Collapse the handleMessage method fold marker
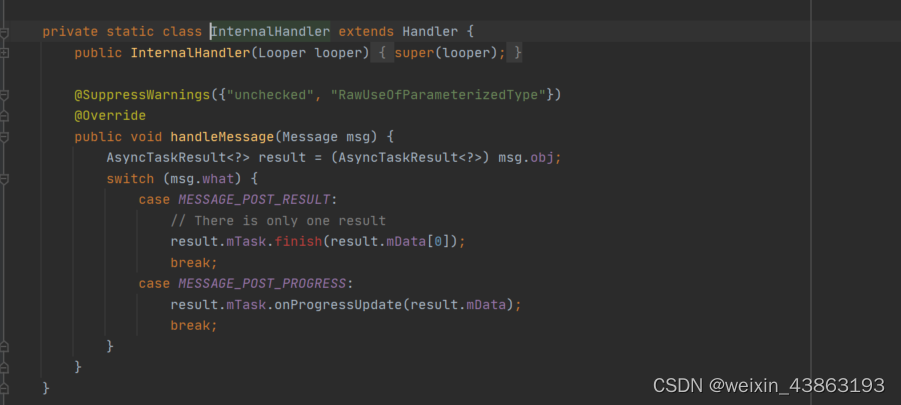This screenshot has height=405, width=901. point(3,137)
